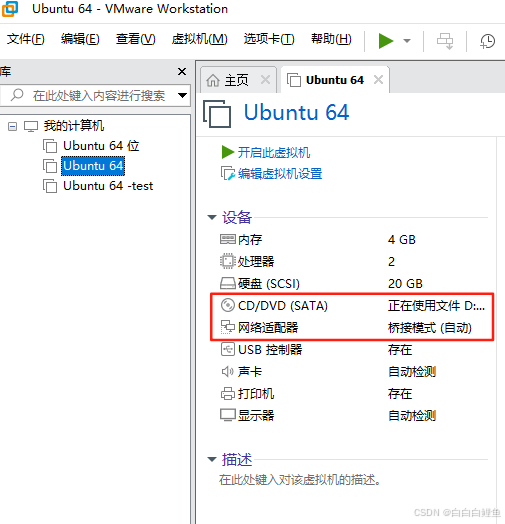Click the large VM icon beside Ubuntu 64 heading

click(x=217, y=114)
